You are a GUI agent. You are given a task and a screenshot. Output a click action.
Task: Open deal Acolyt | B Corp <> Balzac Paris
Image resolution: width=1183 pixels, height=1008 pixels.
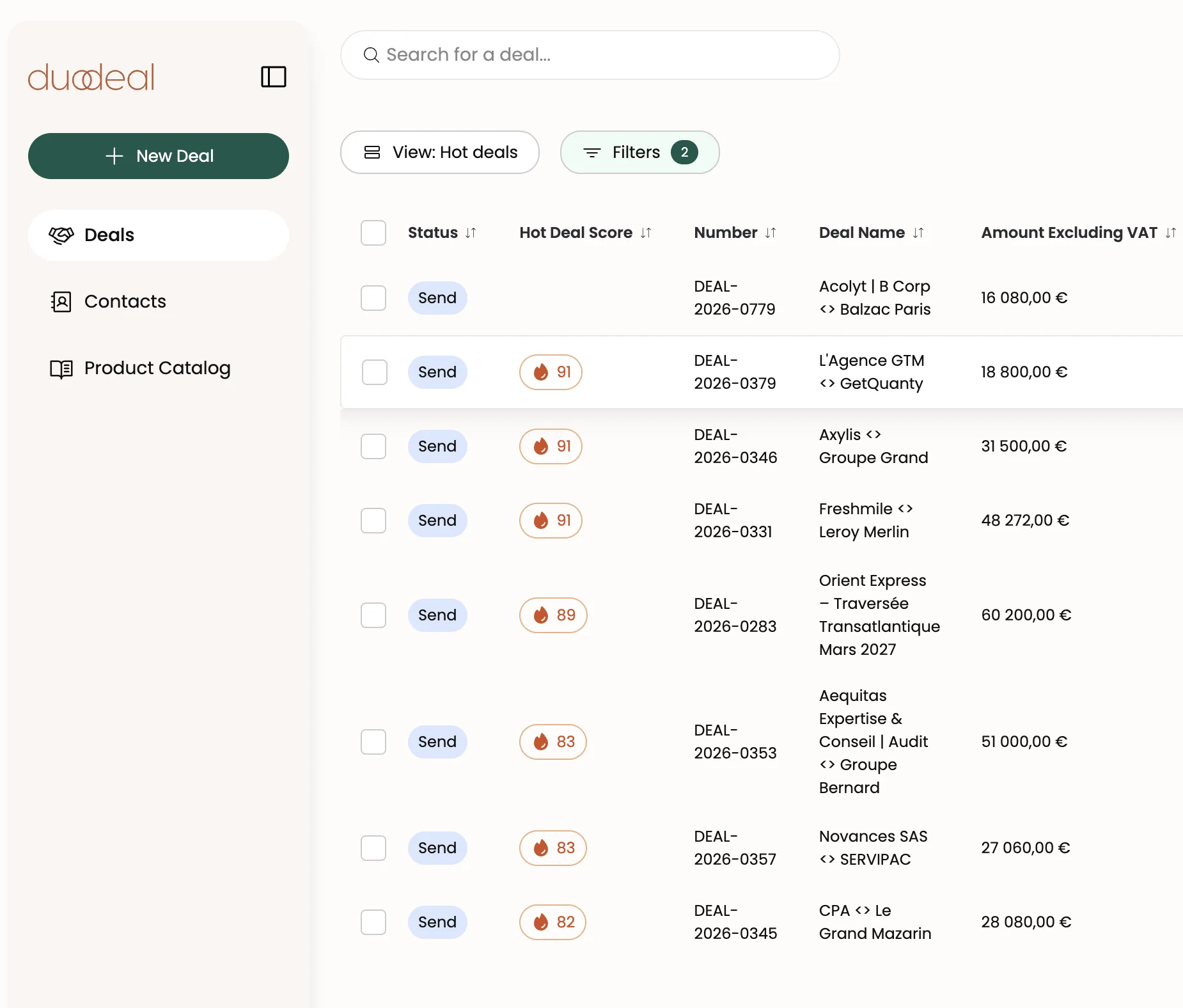pos(875,298)
